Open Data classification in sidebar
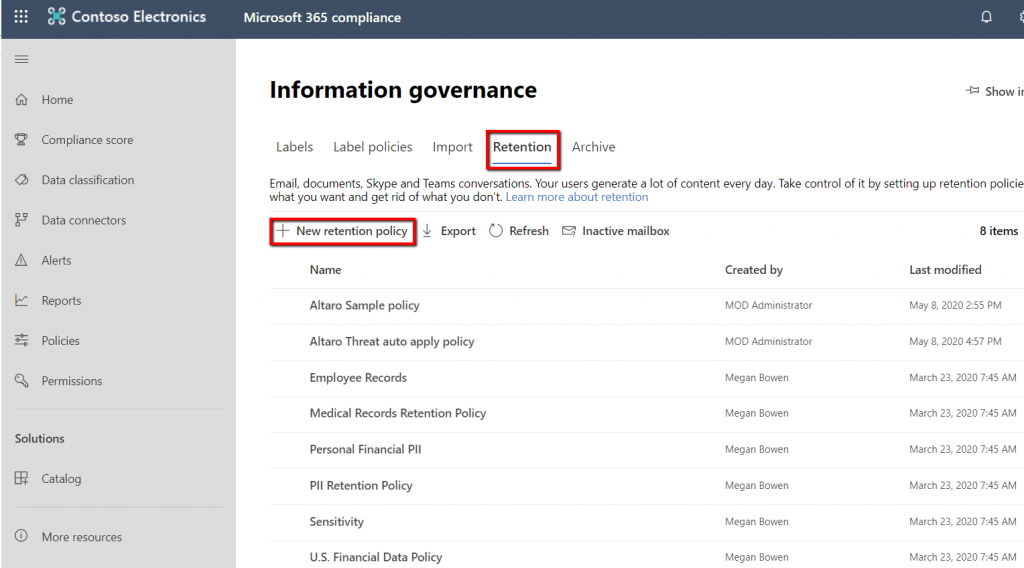Screen dimensions: 1024x568 (88, 180)
